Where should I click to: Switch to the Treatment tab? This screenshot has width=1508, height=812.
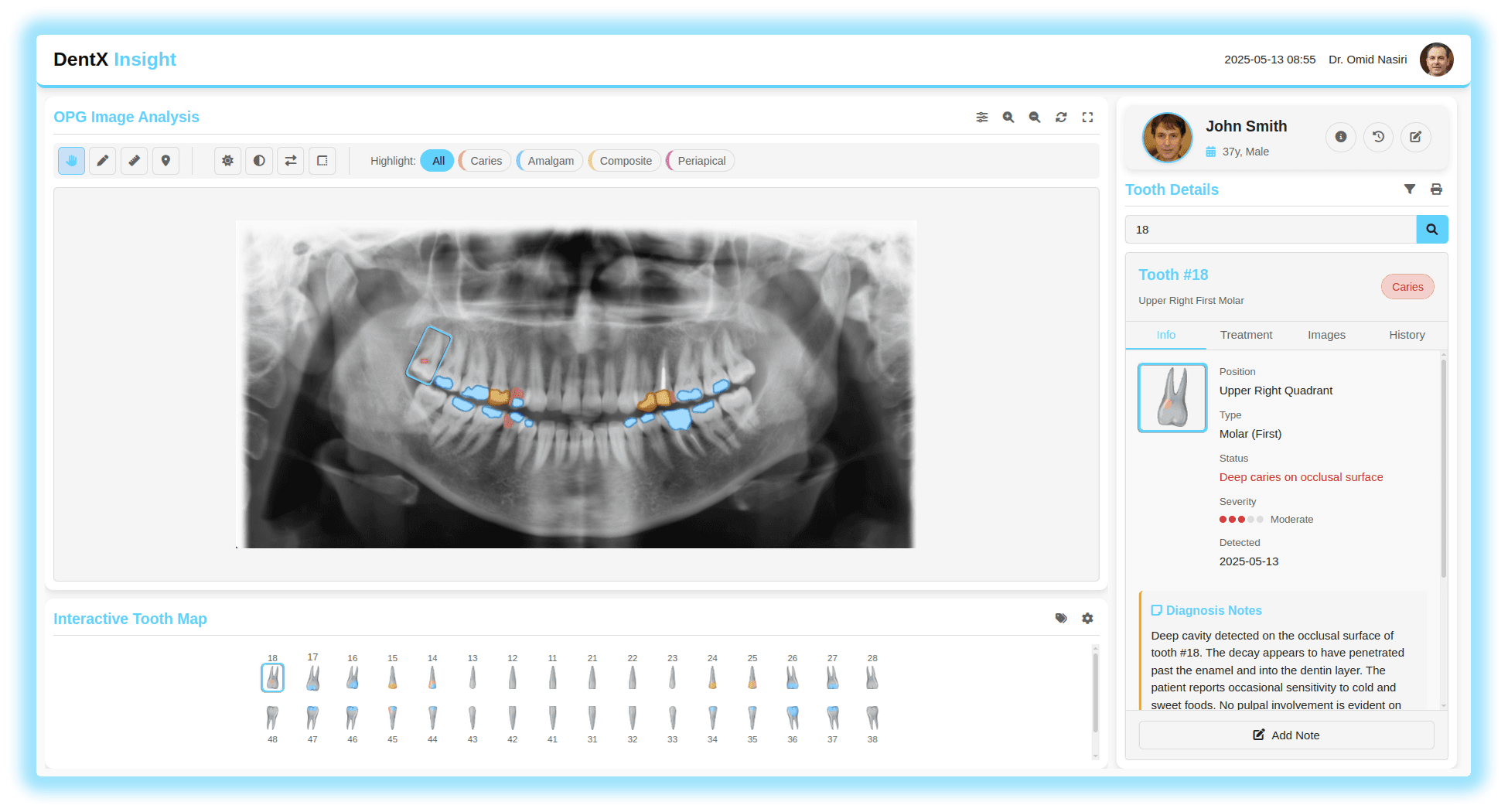pos(1247,335)
